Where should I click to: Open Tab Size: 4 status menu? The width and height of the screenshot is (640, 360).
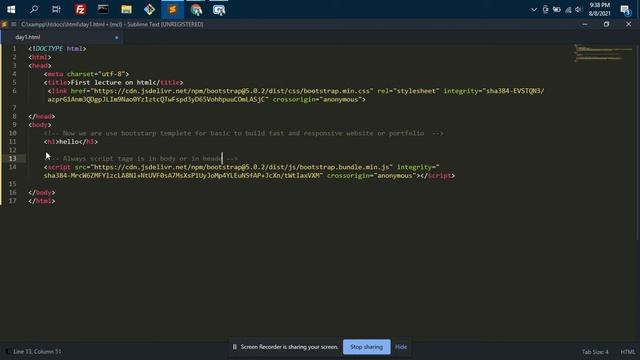click(595, 352)
